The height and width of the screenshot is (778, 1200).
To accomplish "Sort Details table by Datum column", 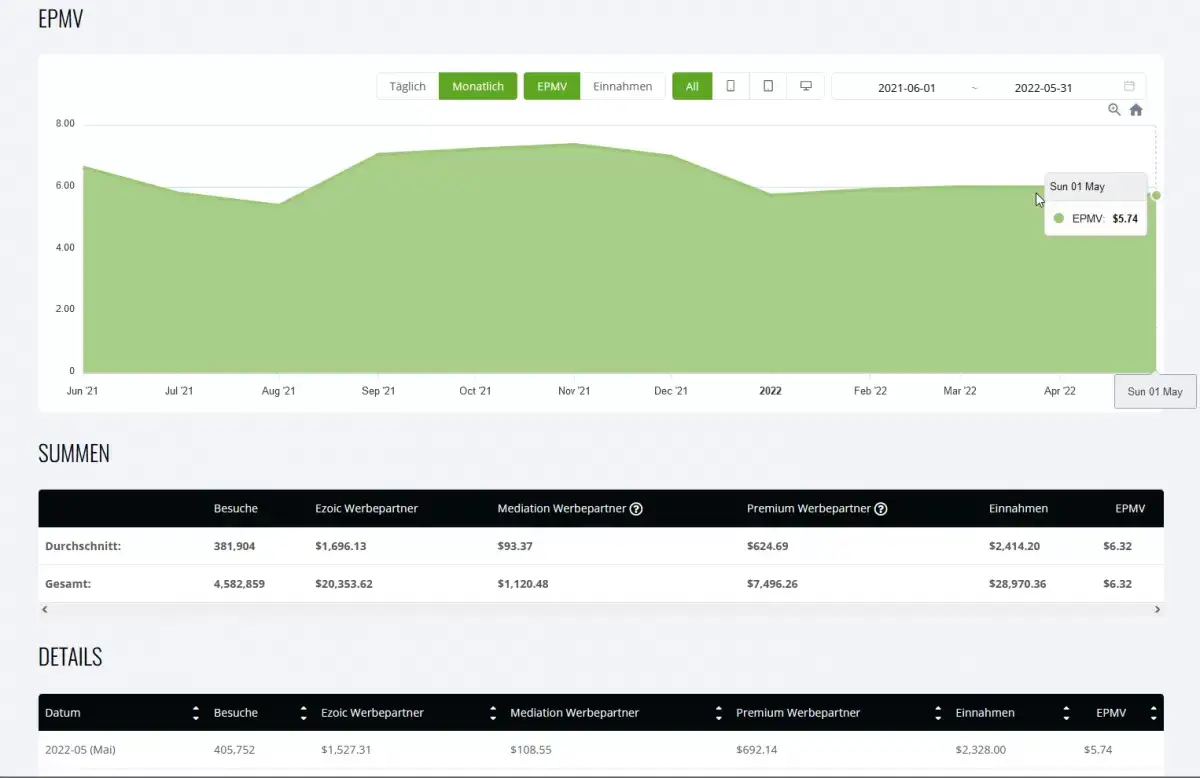I will (x=195, y=713).
